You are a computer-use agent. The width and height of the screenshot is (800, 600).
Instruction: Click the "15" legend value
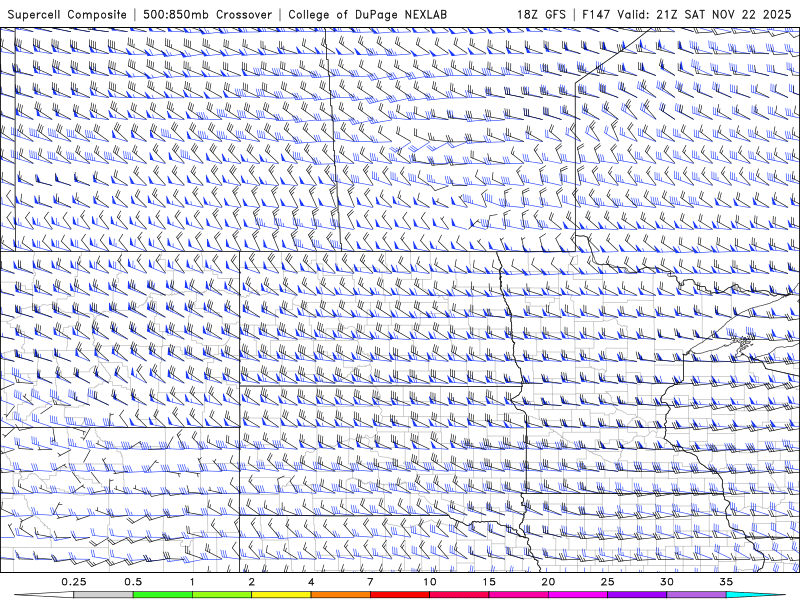pyautogui.click(x=489, y=582)
